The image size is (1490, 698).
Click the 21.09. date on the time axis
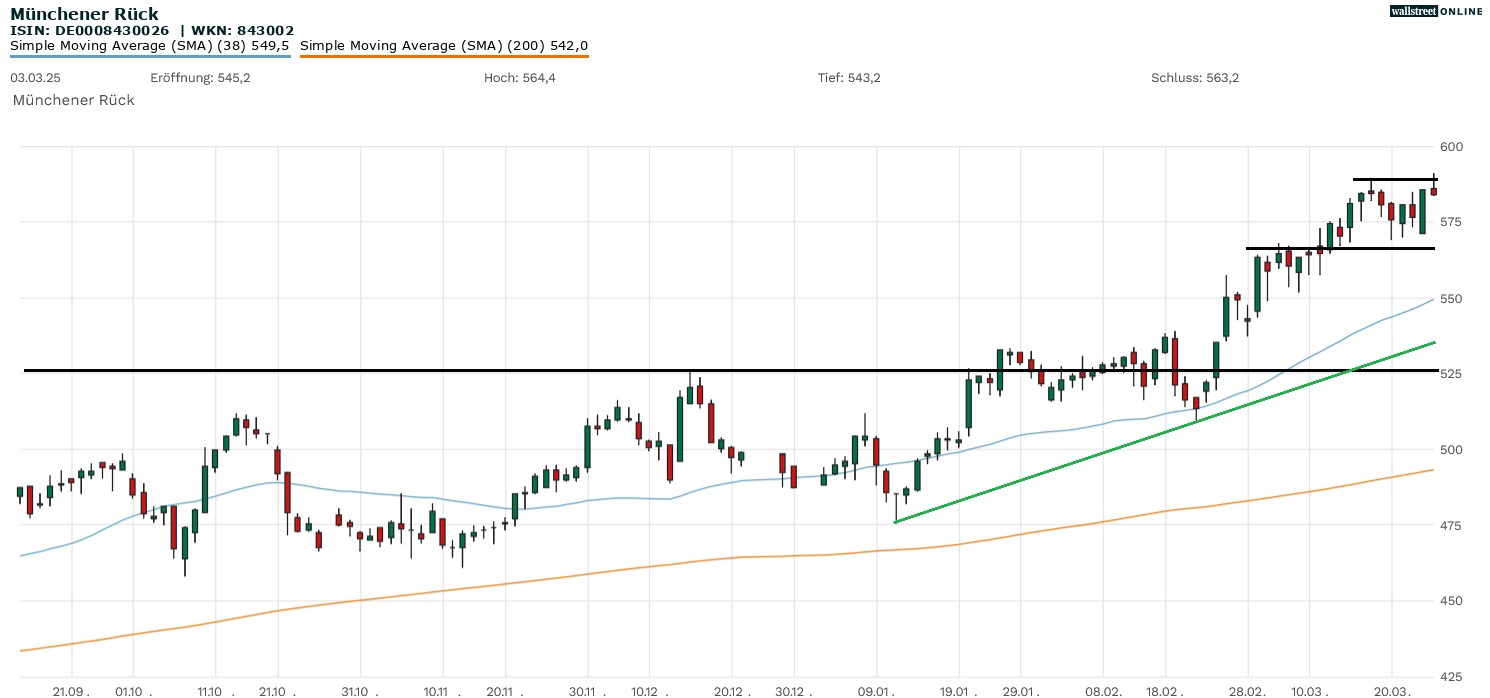[71, 691]
